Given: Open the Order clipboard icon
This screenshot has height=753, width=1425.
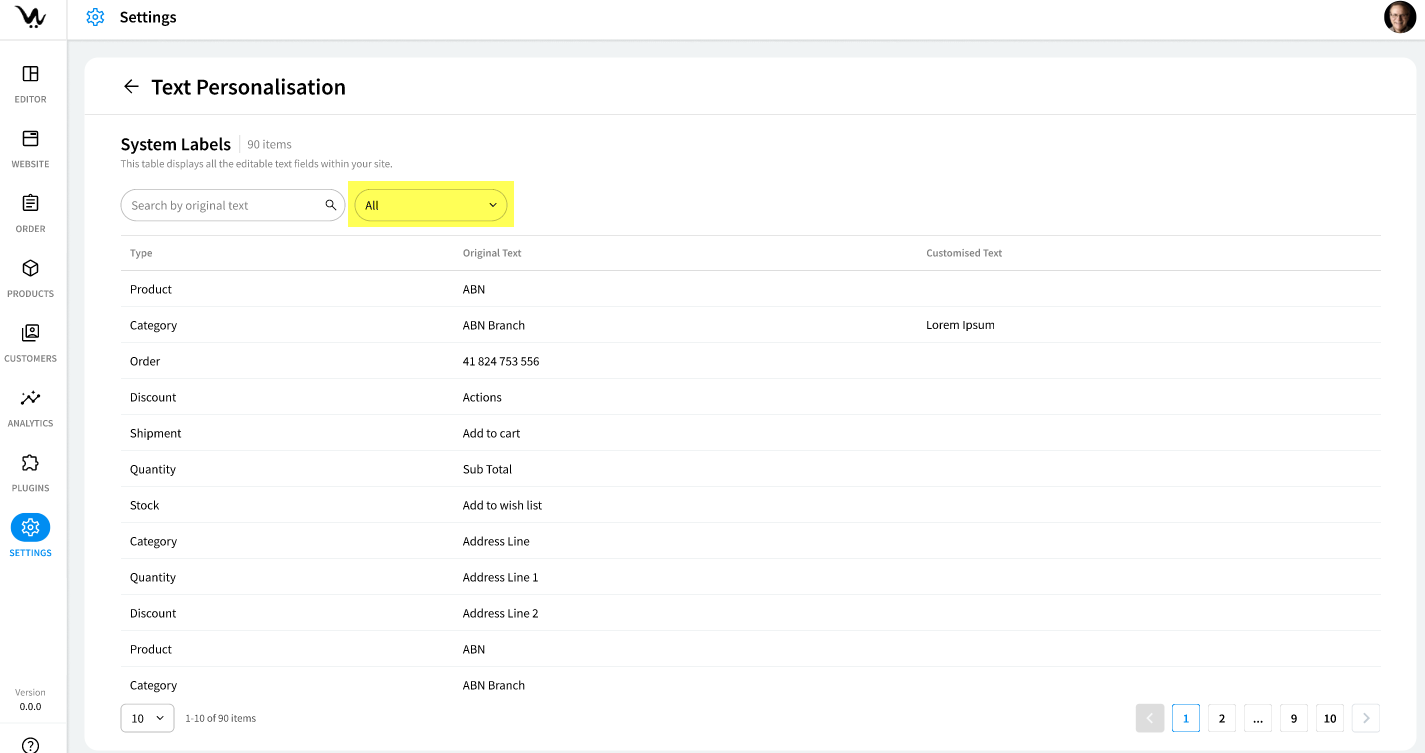Looking at the screenshot, I should click(x=30, y=204).
